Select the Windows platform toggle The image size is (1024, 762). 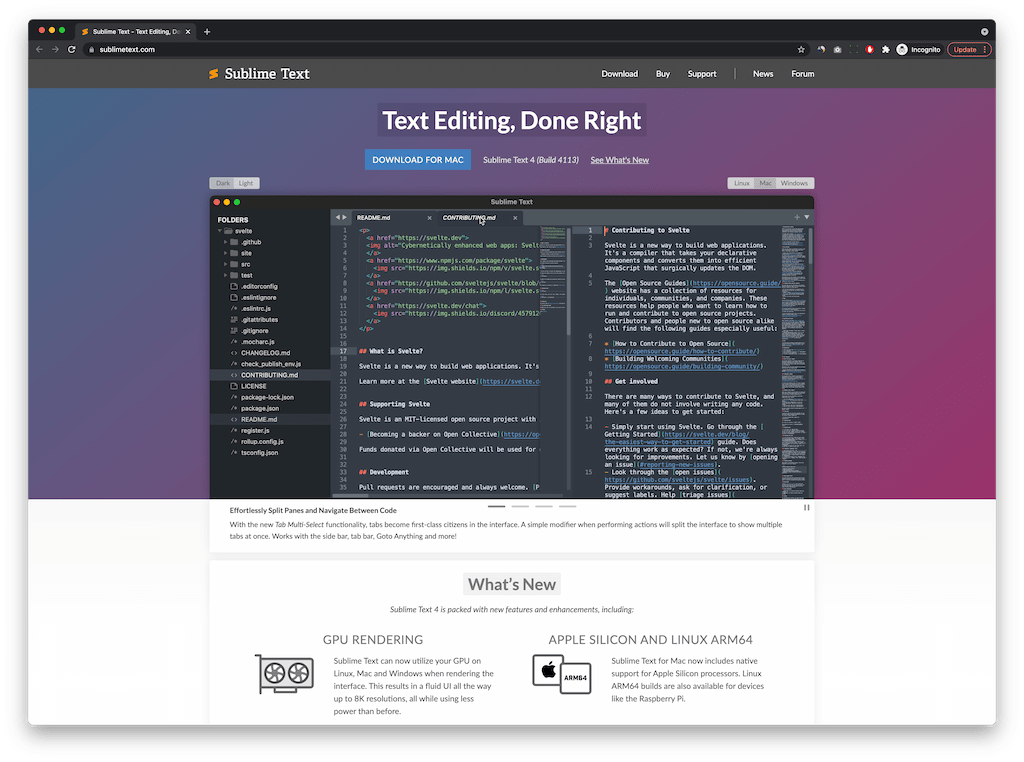793,182
